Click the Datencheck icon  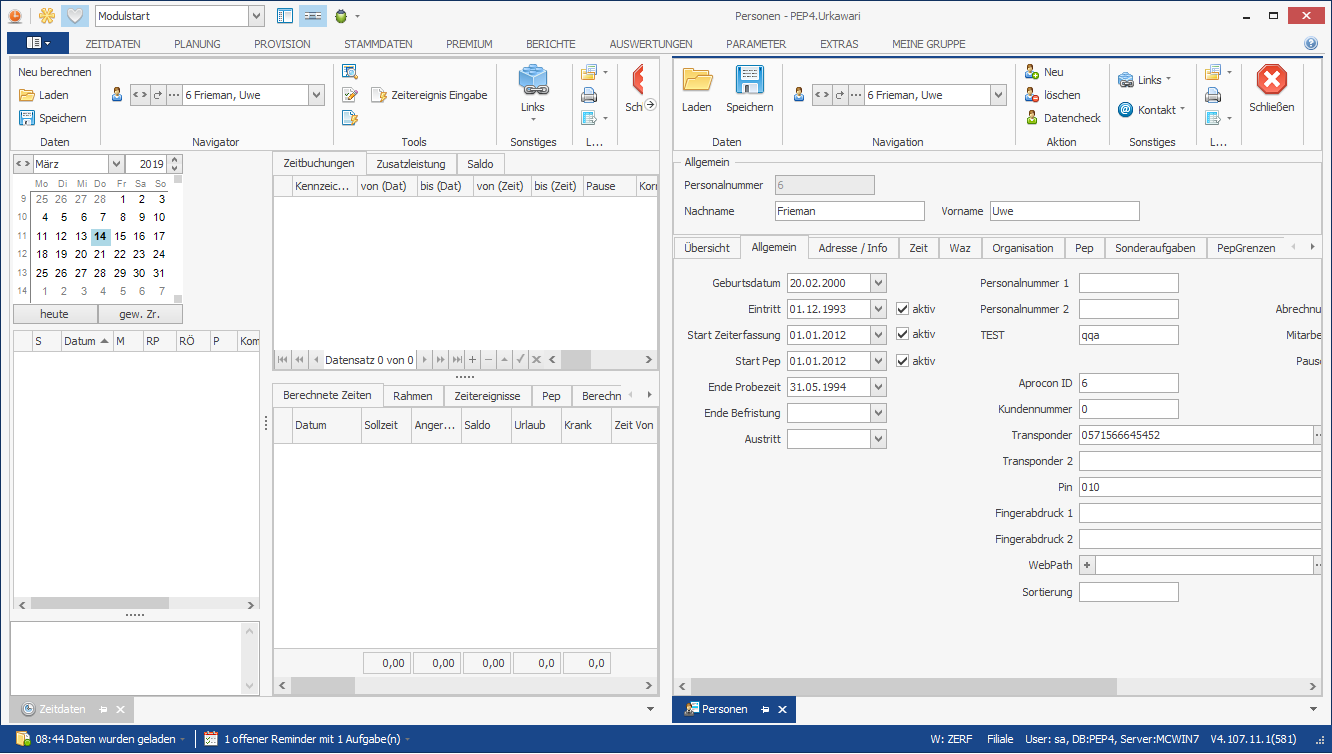click(x=1033, y=118)
